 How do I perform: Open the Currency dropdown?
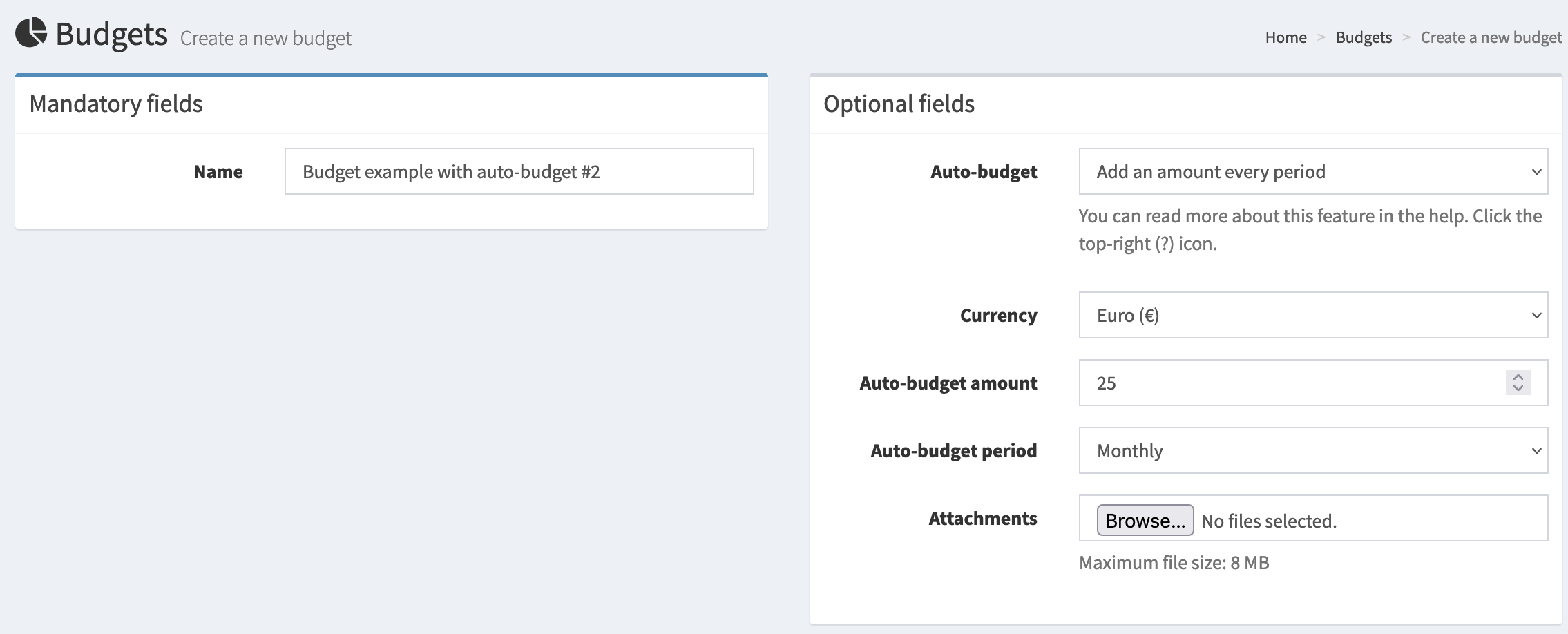point(1312,315)
